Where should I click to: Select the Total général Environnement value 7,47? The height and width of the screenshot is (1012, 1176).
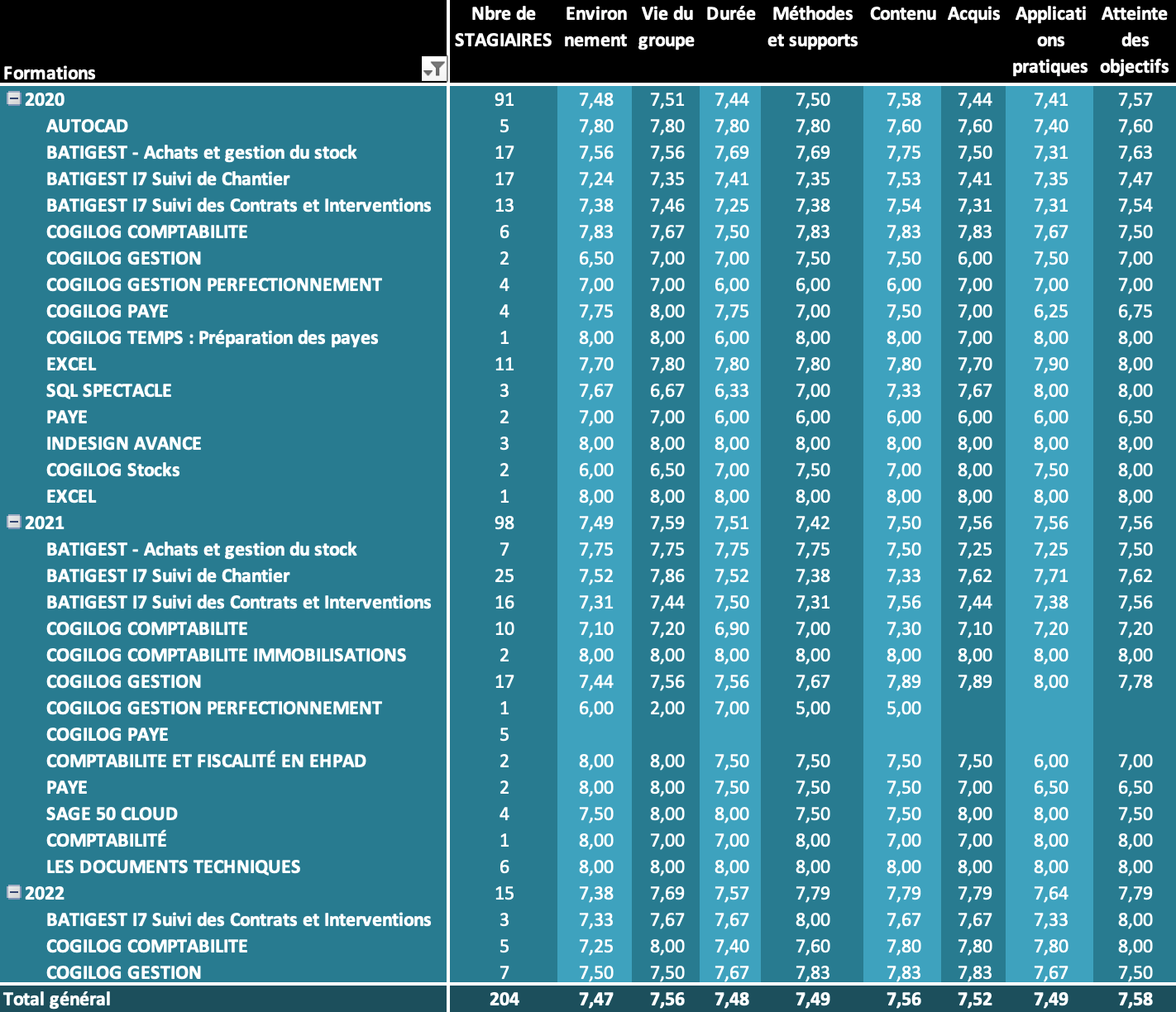pyautogui.click(x=596, y=999)
